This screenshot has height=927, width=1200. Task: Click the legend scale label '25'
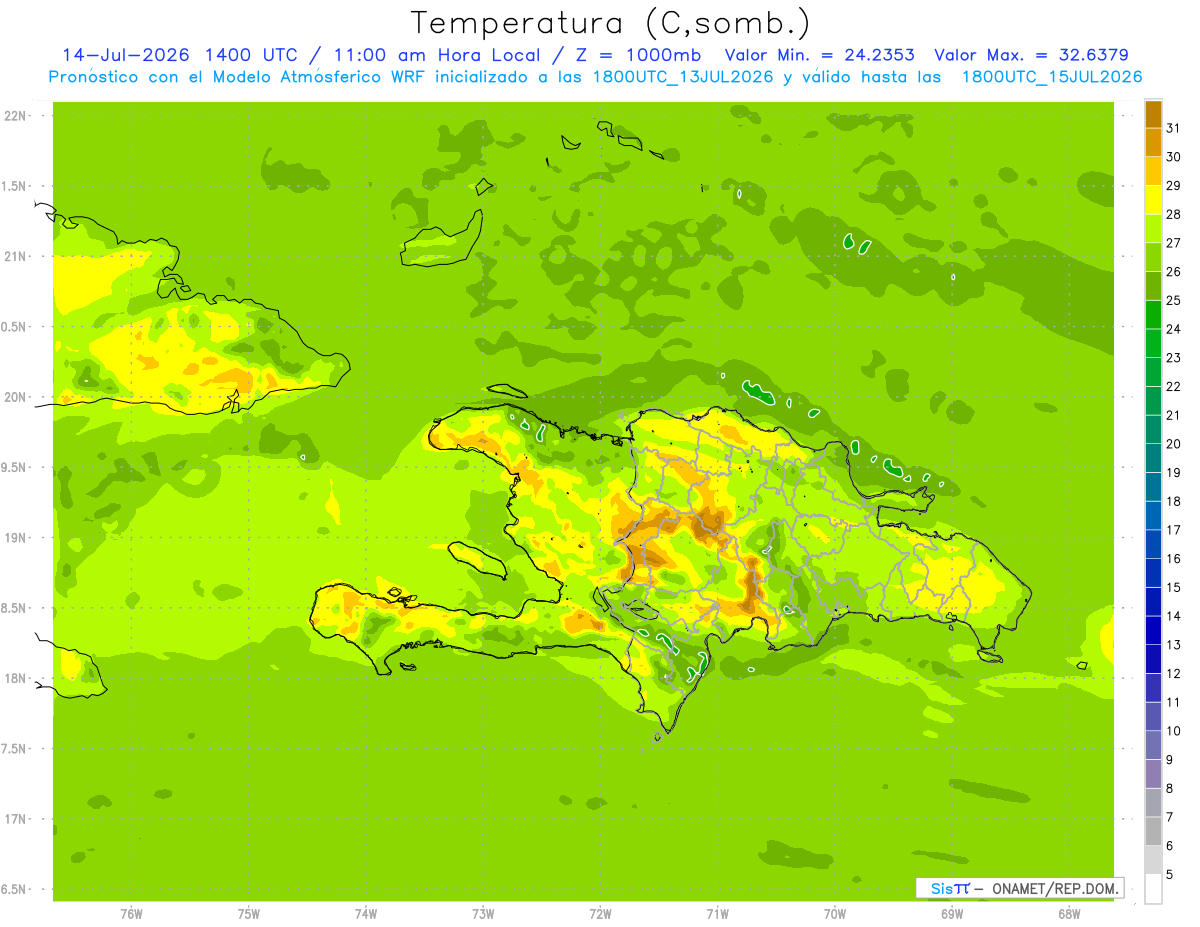(1173, 300)
